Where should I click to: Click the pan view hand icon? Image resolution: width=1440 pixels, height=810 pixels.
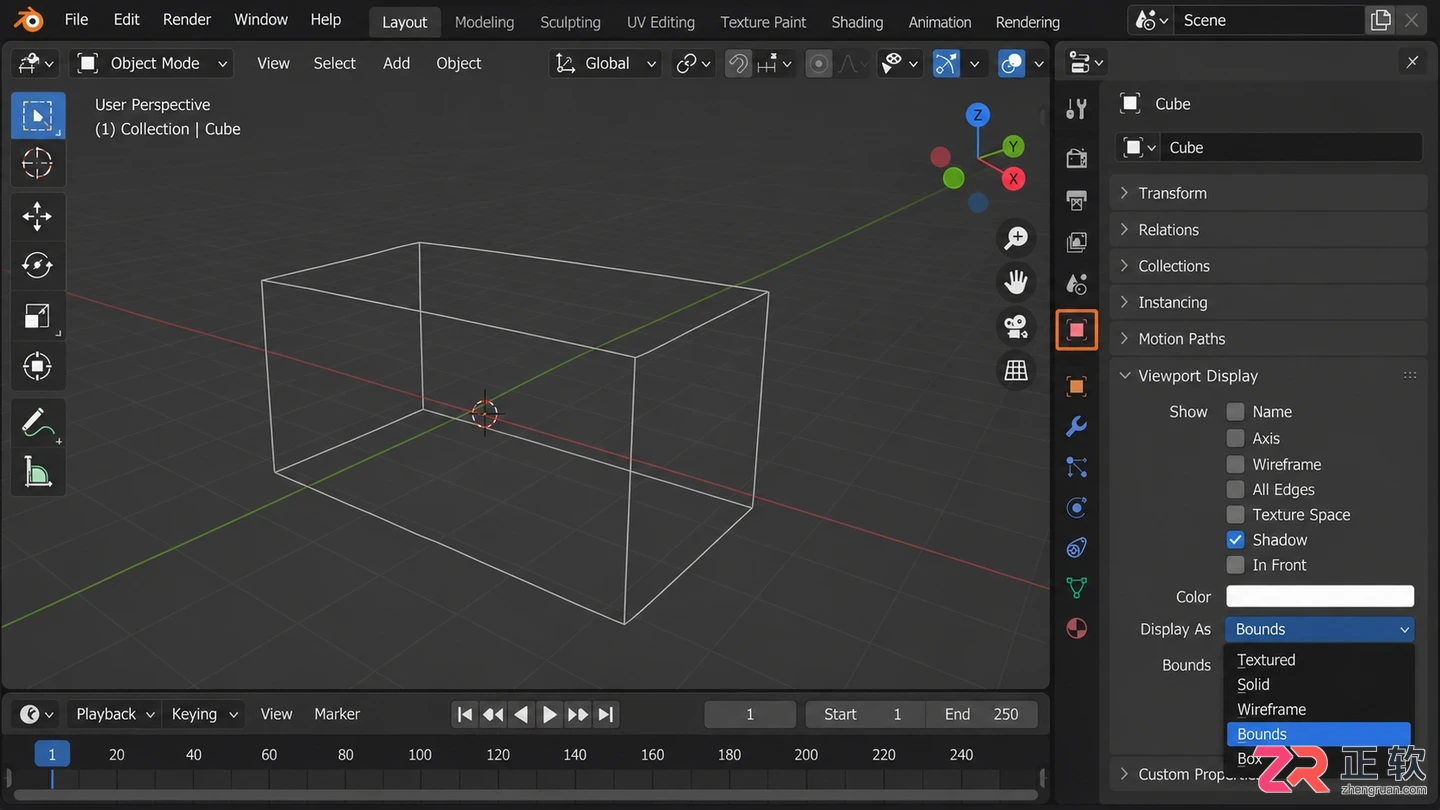coord(1016,282)
